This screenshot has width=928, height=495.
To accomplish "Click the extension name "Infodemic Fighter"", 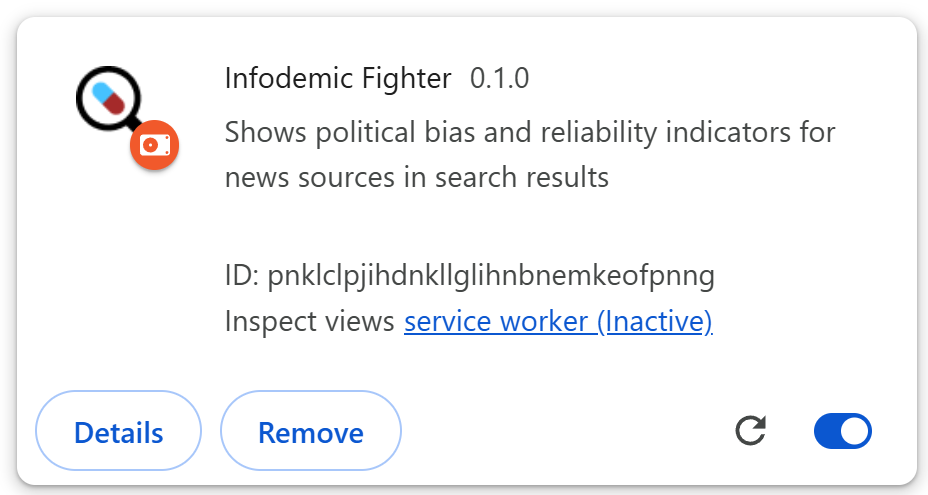I will pos(338,79).
